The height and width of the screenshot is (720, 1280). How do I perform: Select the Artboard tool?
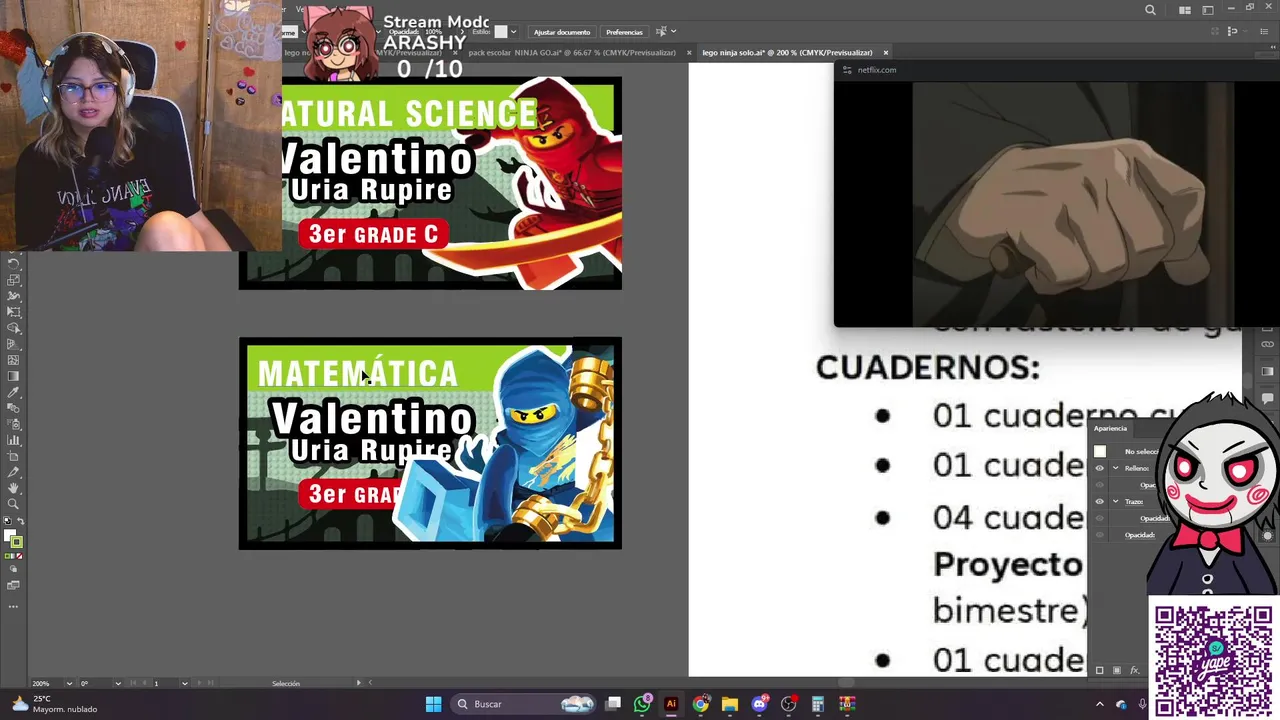14,456
